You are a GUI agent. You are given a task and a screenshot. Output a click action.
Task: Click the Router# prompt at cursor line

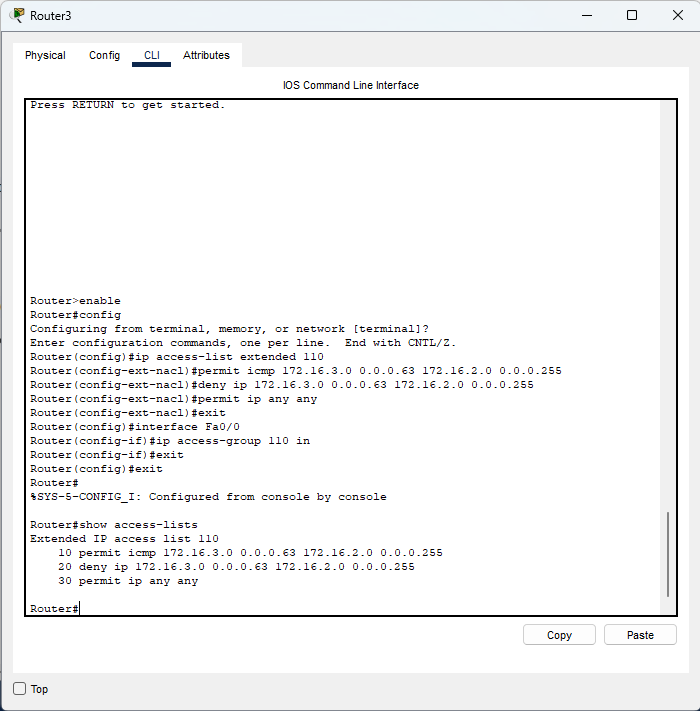point(54,609)
